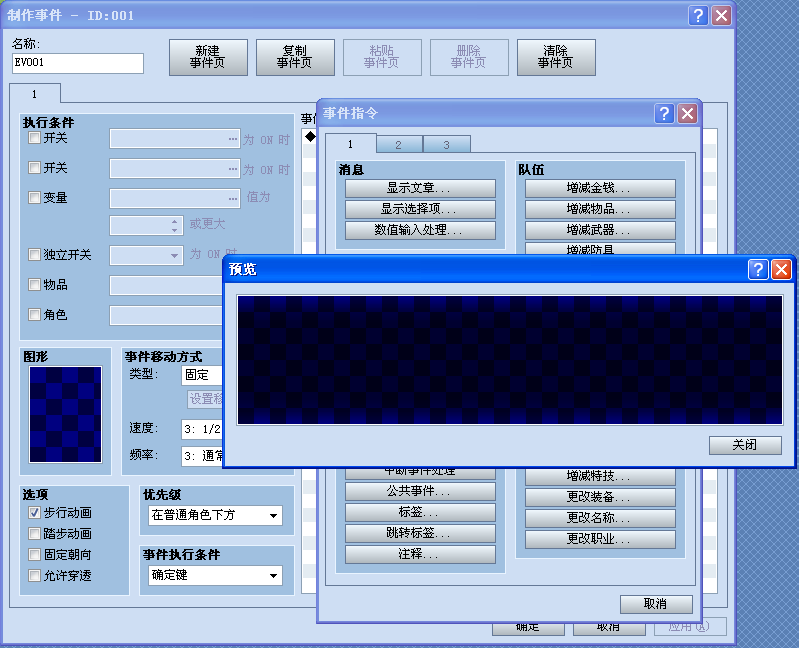The height and width of the screenshot is (648, 799).
Task: Uncheck the 步行动画 option
Action: point(34,512)
